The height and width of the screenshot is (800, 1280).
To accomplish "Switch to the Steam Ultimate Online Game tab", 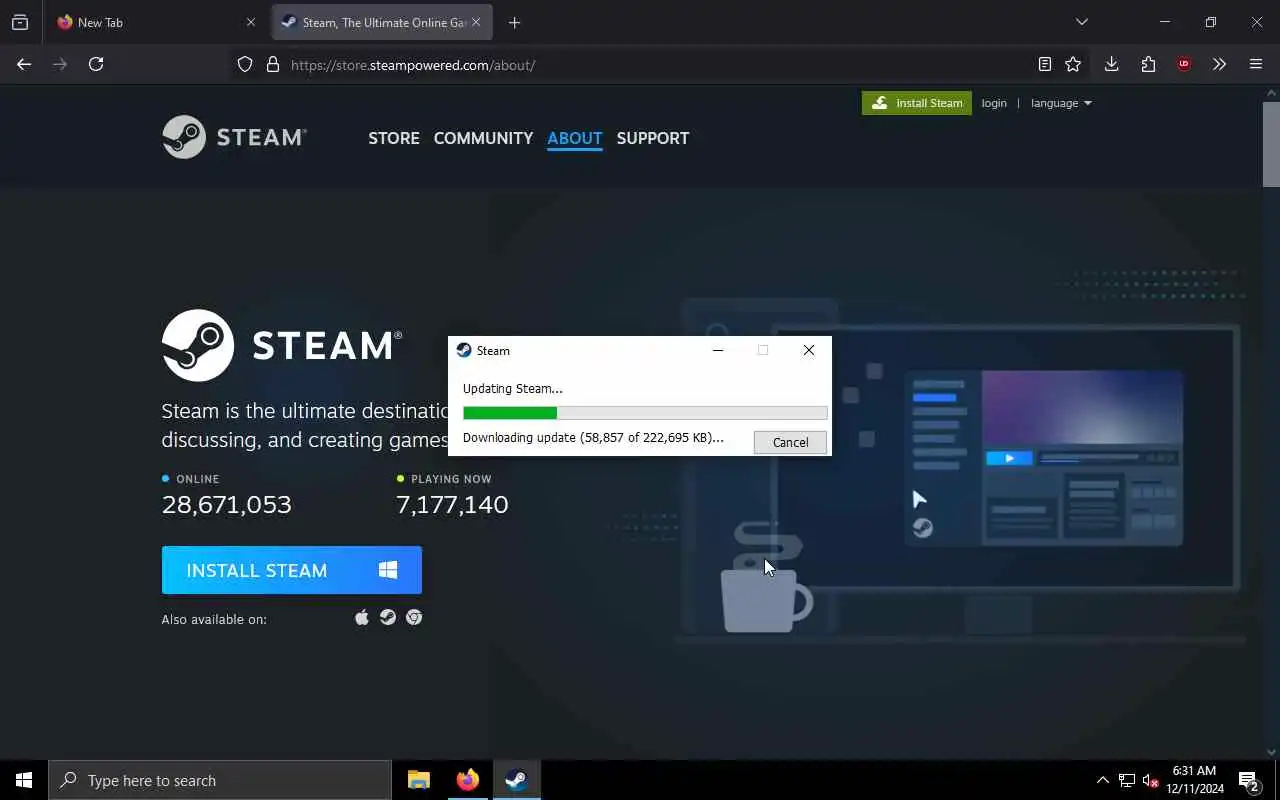I will tap(382, 22).
